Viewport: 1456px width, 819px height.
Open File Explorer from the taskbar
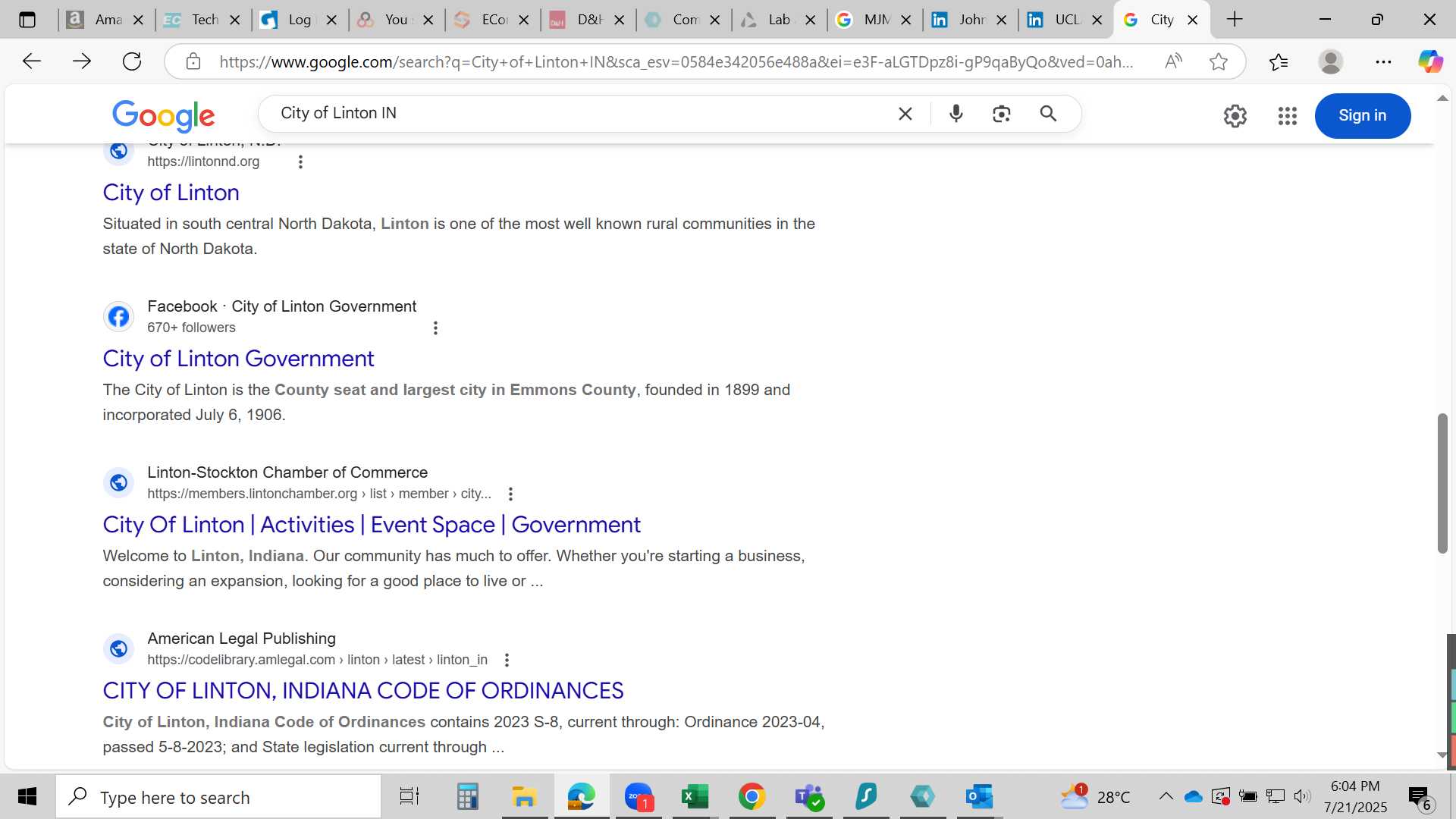coord(523,797)
